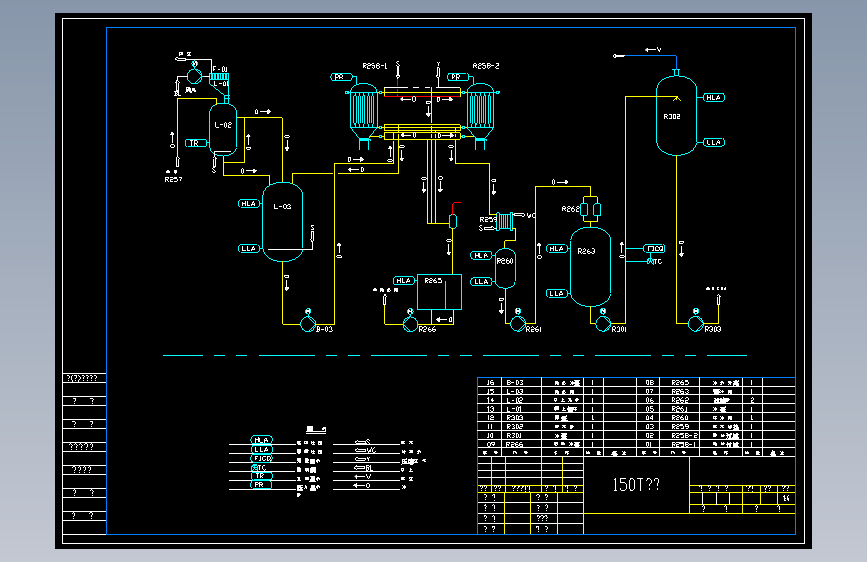Select the LLA tag on R263

[557, 293]
